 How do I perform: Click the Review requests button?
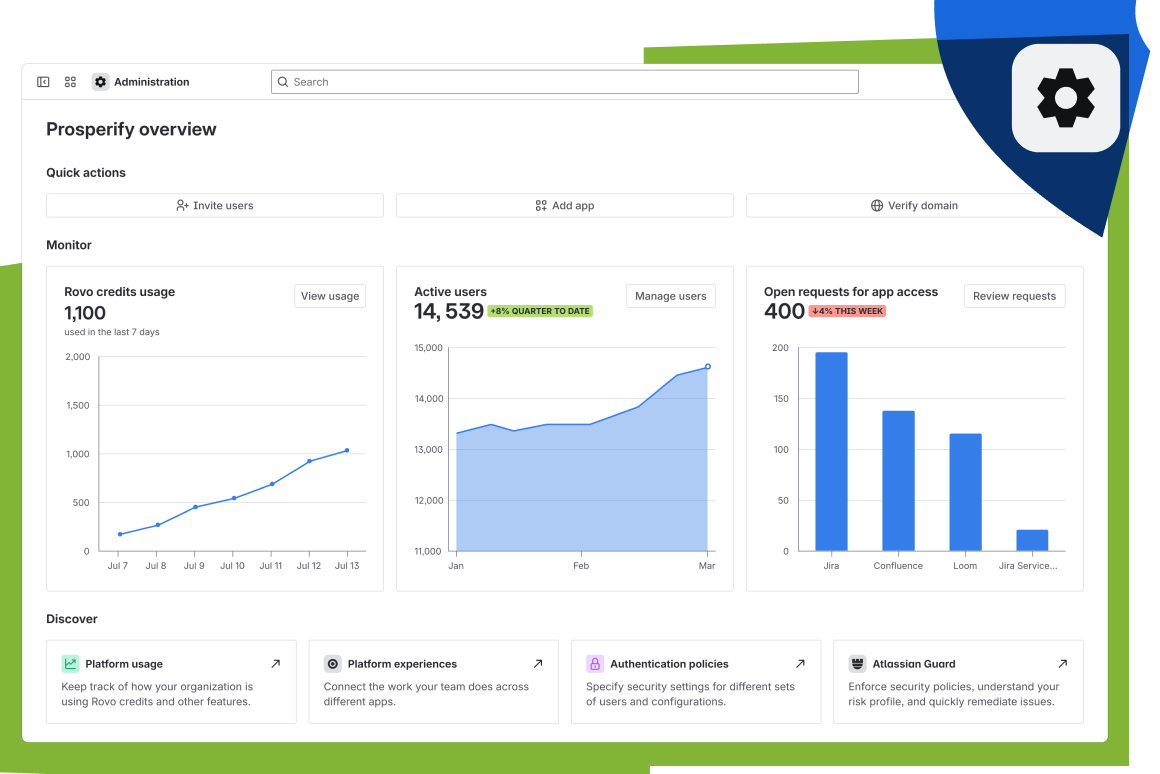click(1014, 296)
